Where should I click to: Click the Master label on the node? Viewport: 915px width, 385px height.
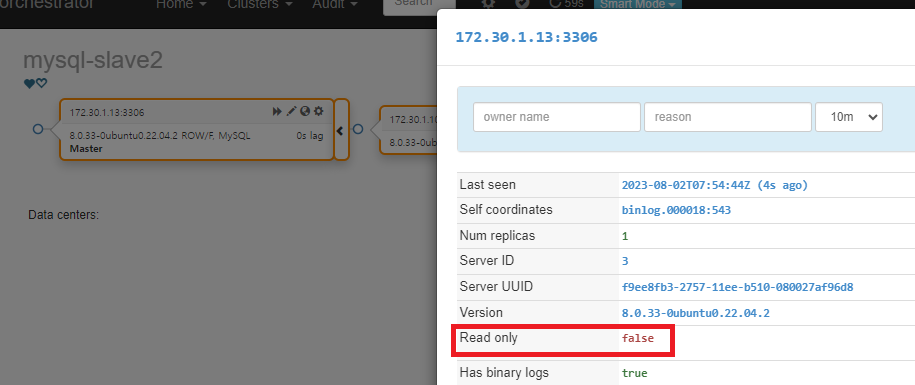click(x=86, y=149)
